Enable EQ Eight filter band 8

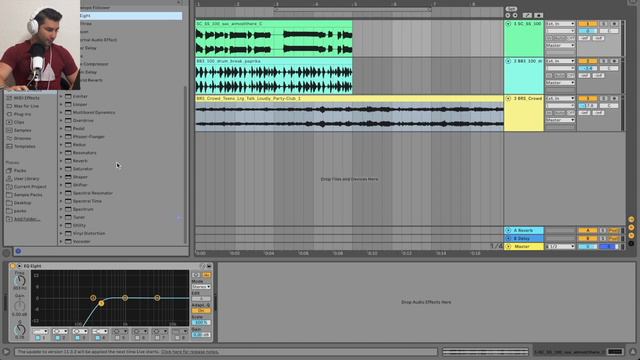click(x=177, y=338)
